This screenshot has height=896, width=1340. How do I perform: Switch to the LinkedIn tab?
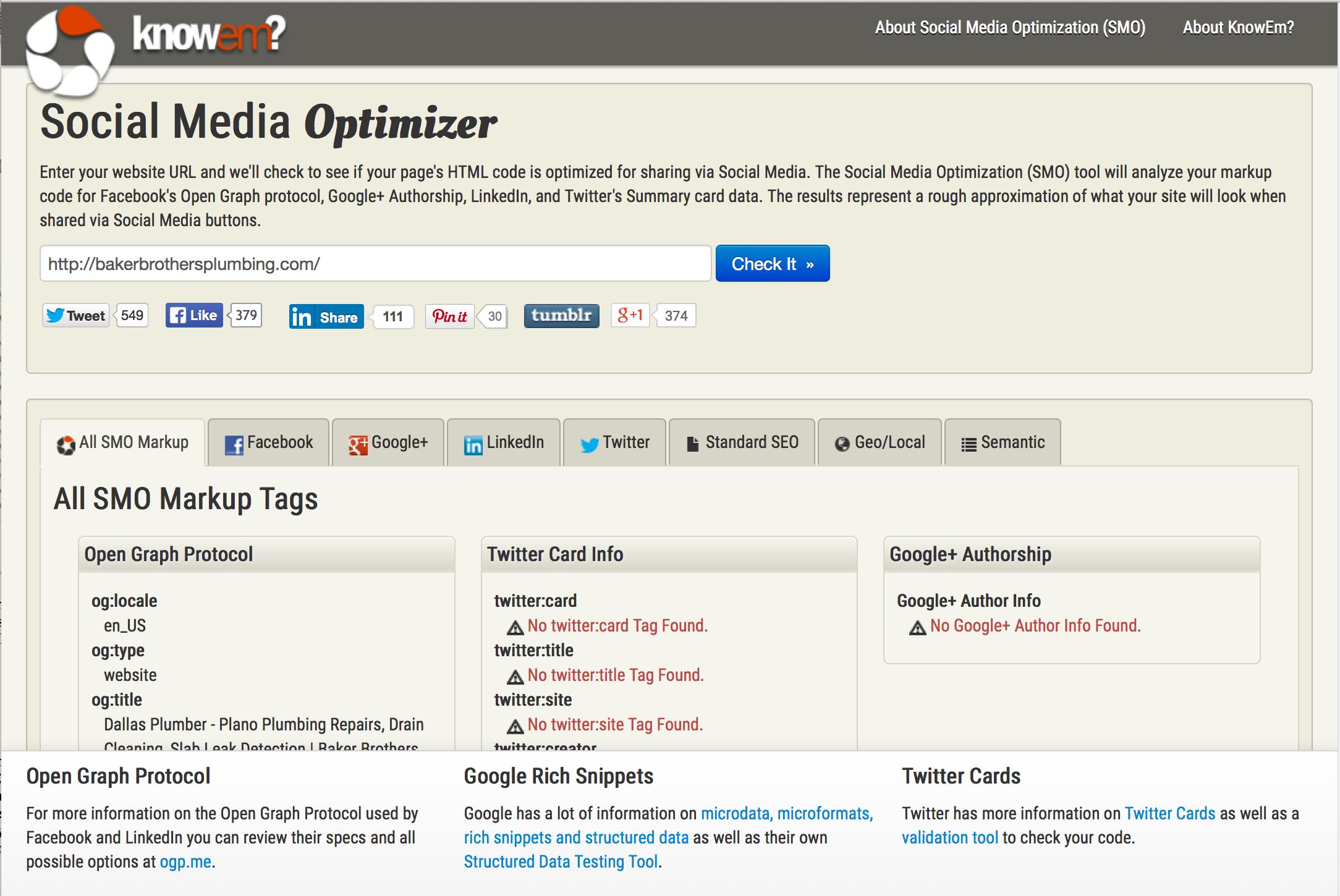tap(504, 442)
